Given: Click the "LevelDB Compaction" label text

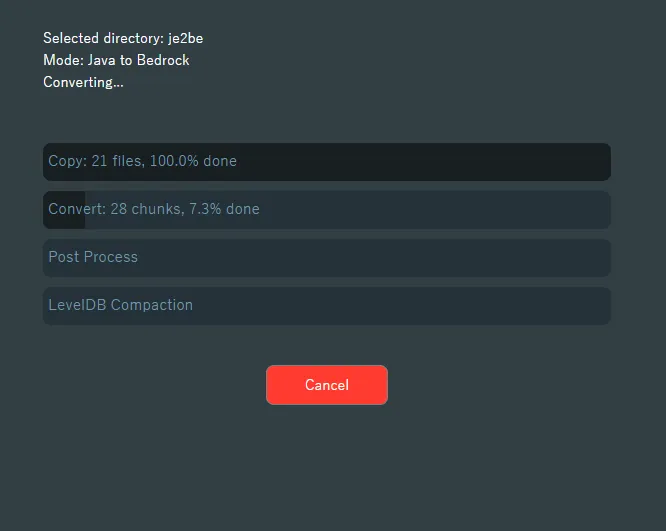Looking at the screenshot, I should click(x=120, y=305).
